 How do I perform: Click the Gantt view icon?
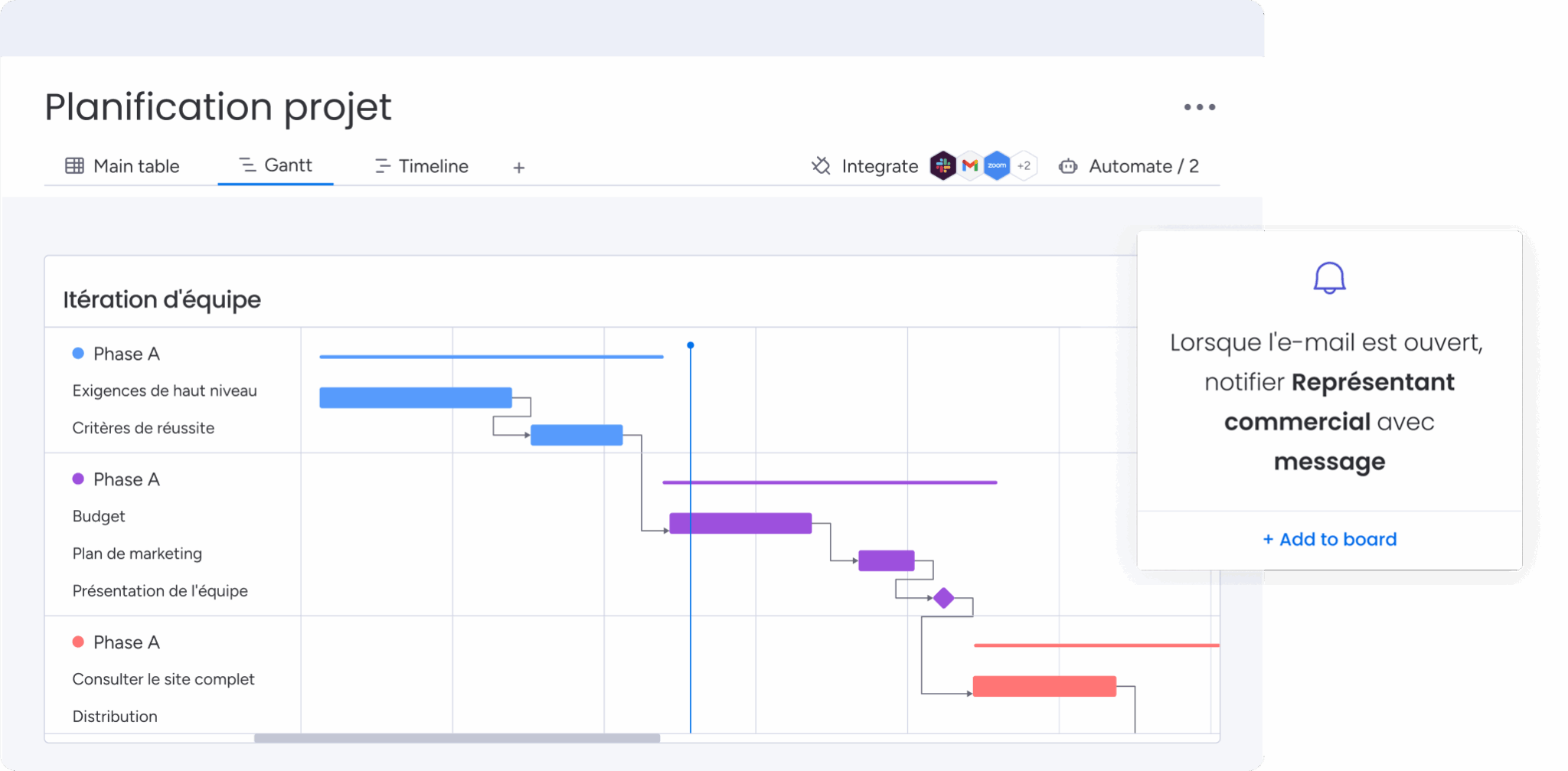click(x=247, y=165)
